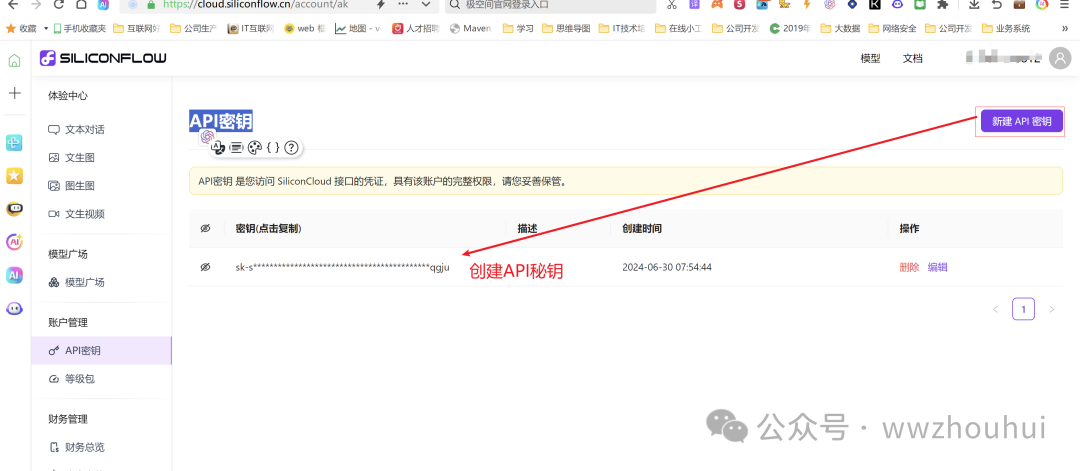Click the 新建 API 密钥 button
This screenshot has height=471, width=1080.
pos(1021,122)
